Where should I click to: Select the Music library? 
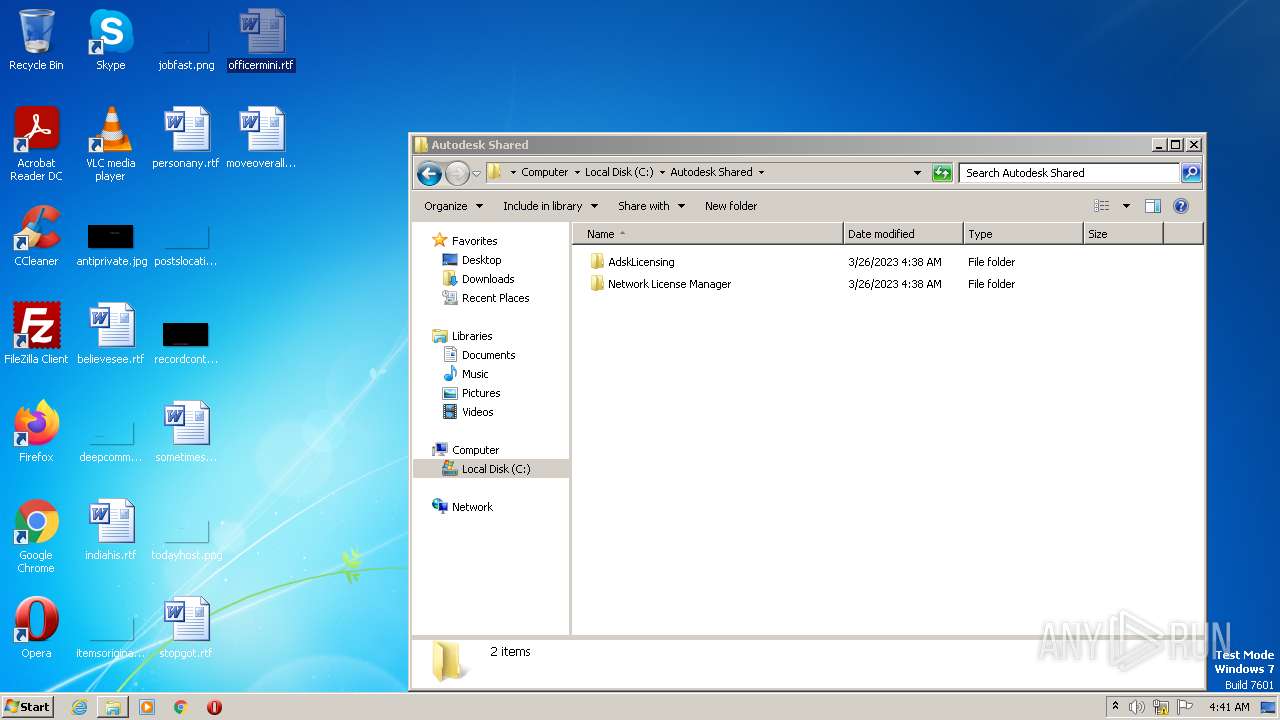click(x=475, y=374)
